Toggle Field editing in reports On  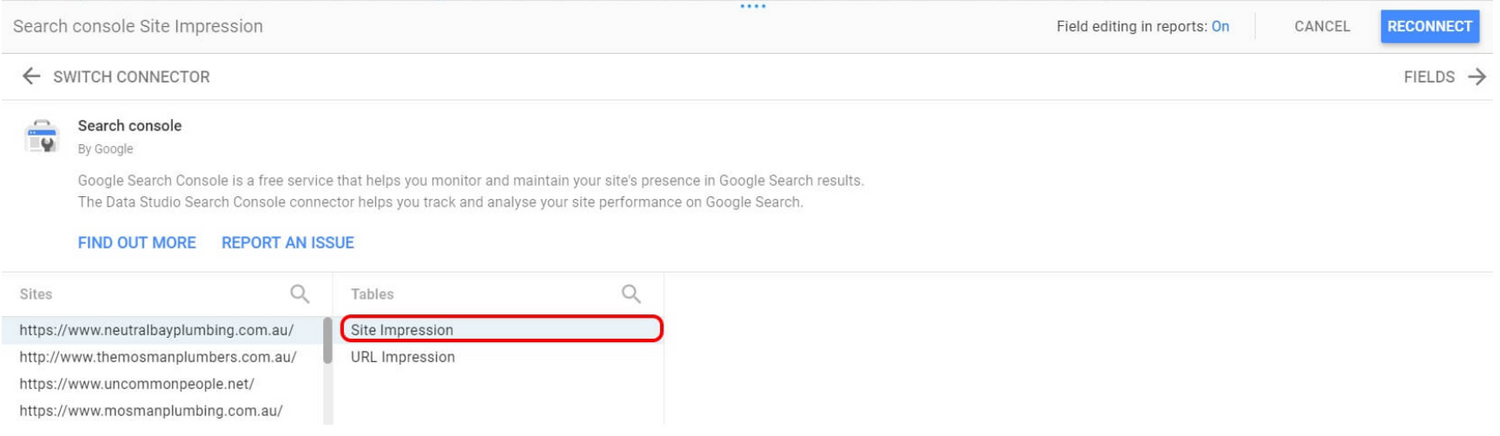point(1220,27)
